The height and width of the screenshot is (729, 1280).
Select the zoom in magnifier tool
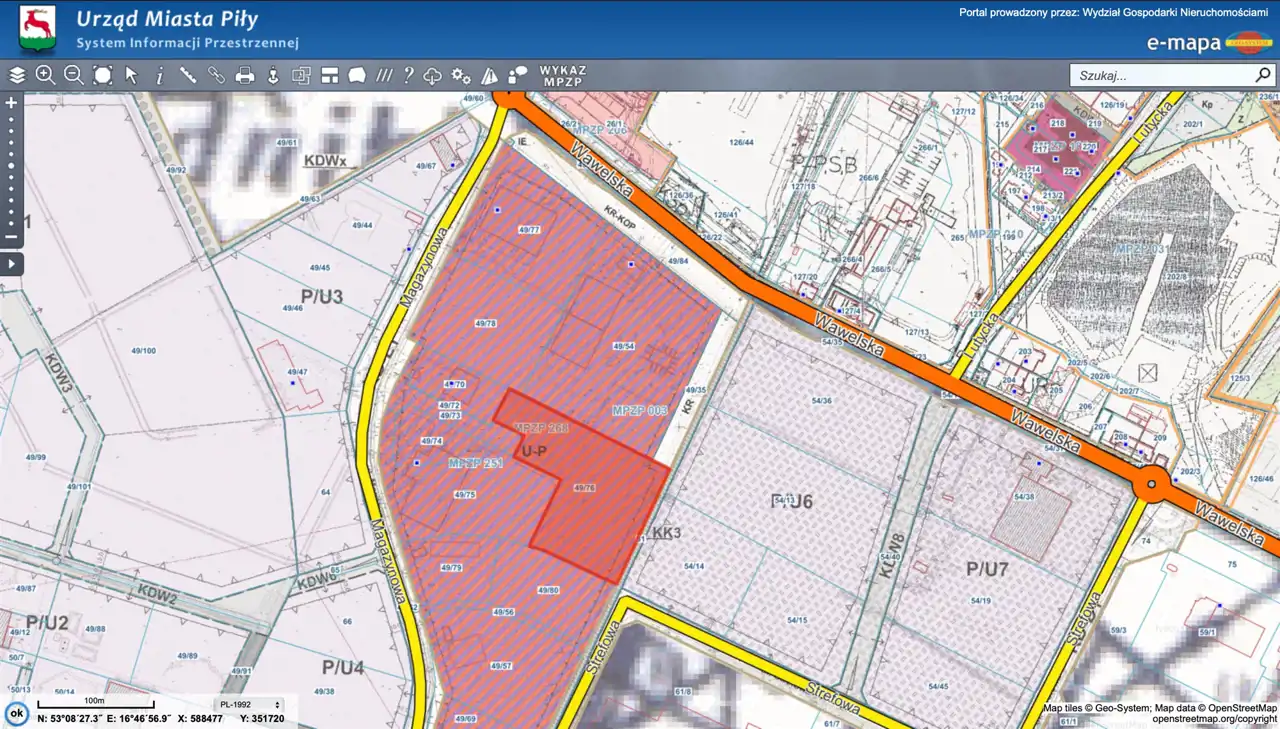tap(45, 75)
